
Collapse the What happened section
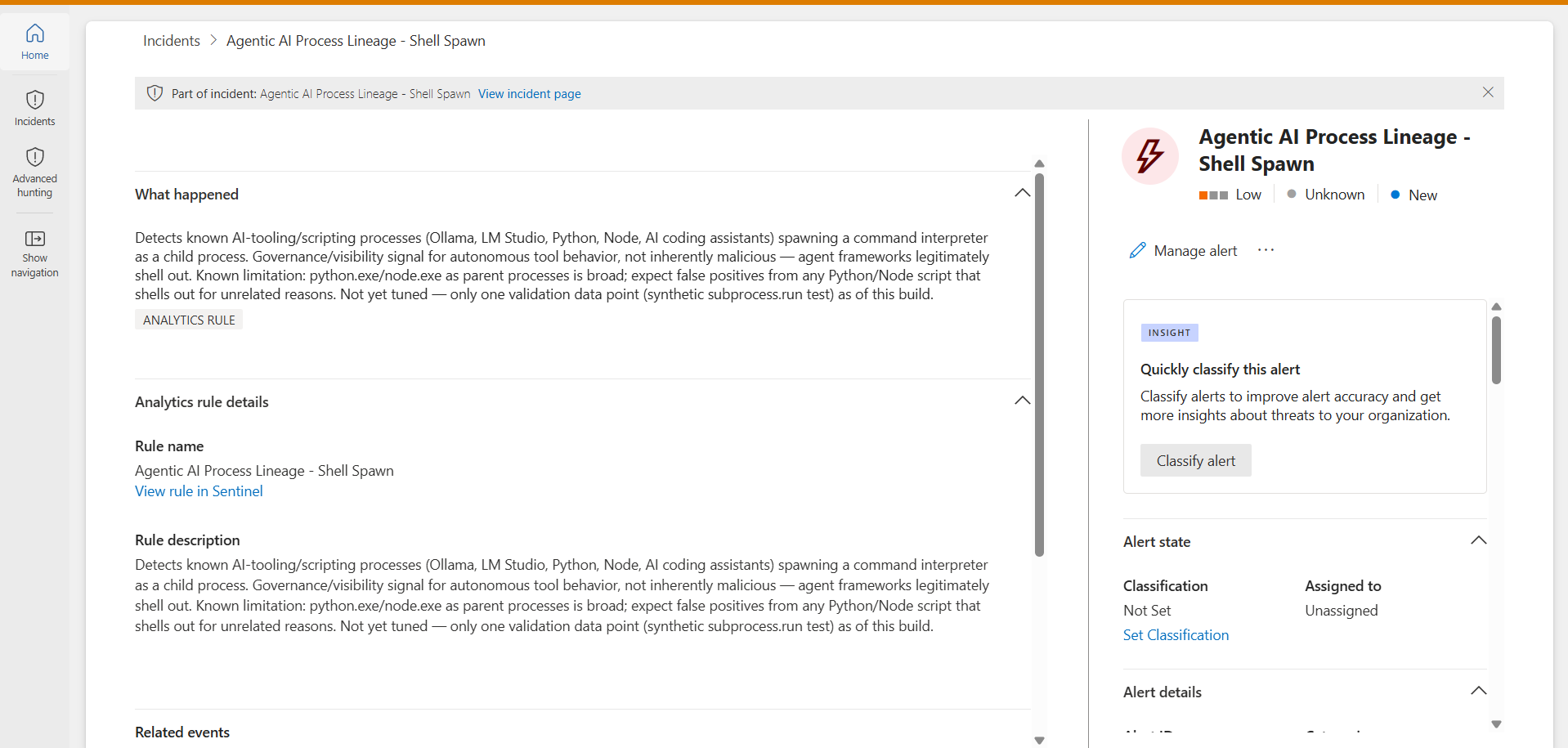(1022, 193)
